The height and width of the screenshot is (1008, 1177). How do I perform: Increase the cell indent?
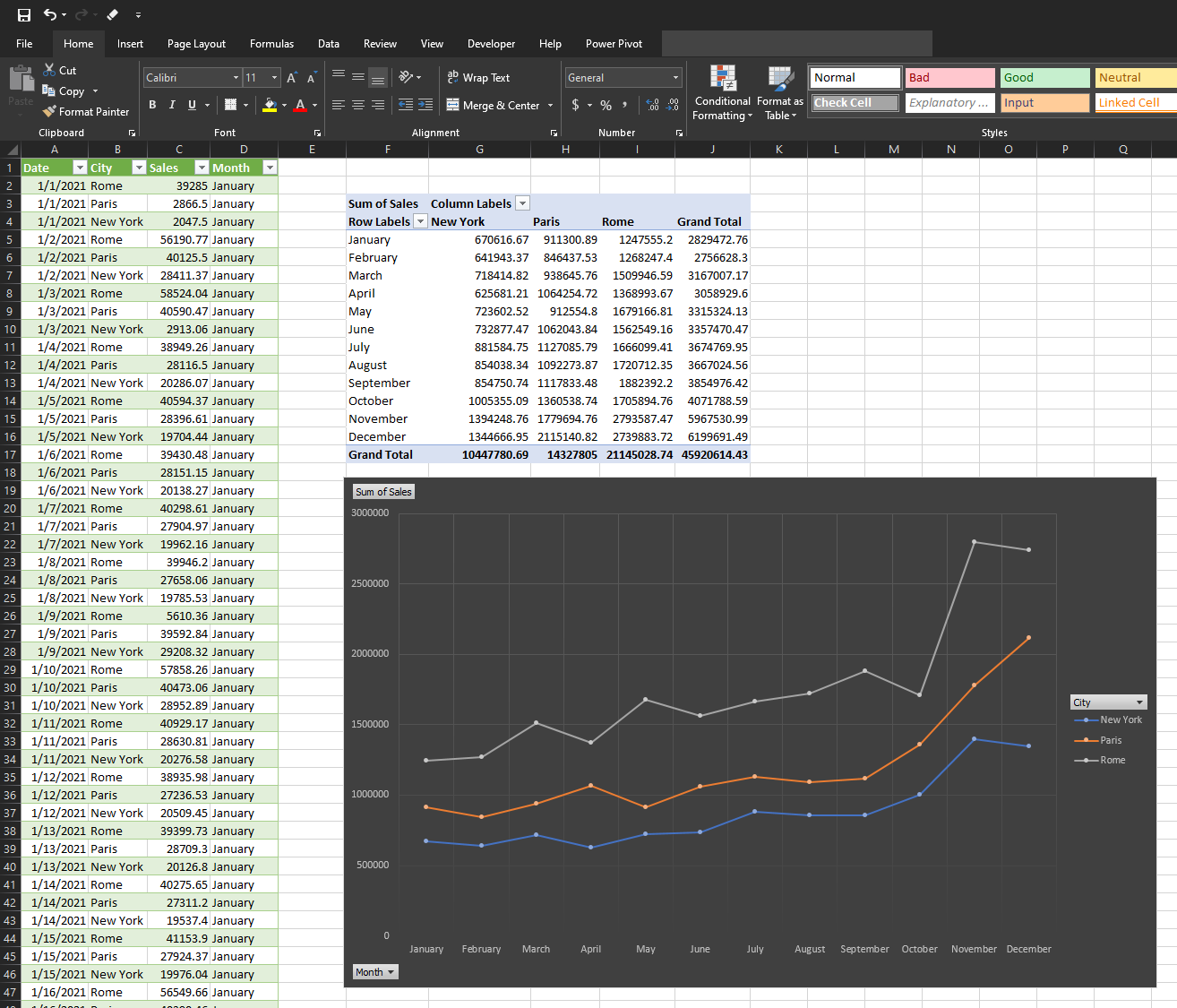(425, 105)
